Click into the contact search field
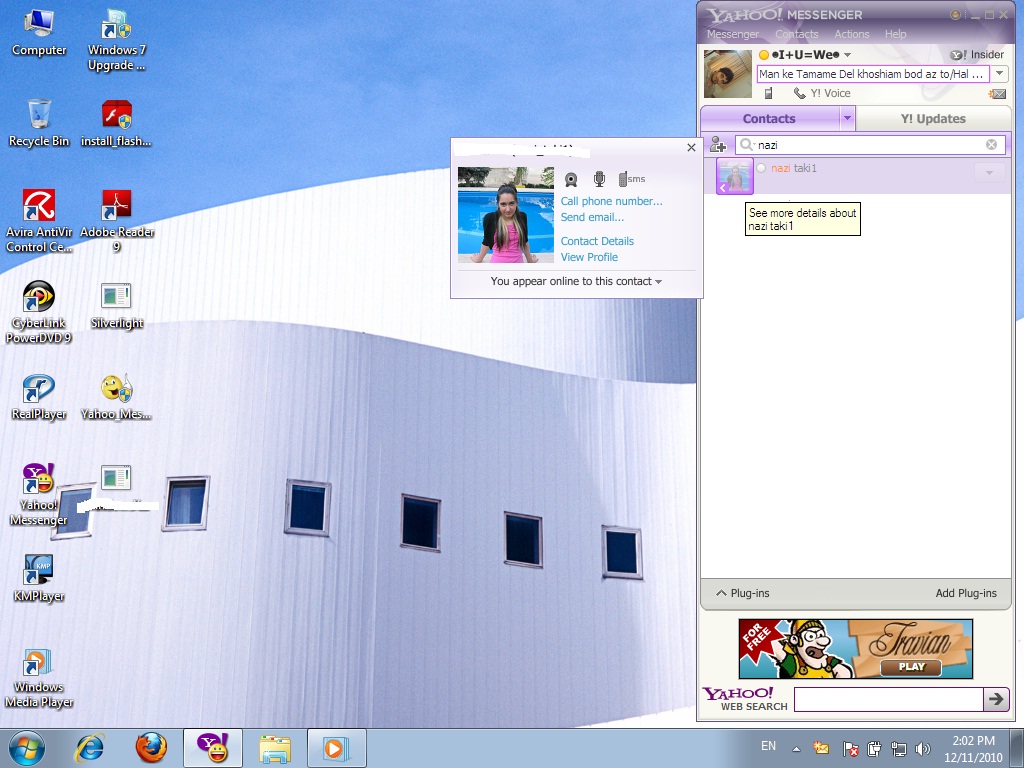This screenshot has width=1024, height=768. (x=870, y=144)
